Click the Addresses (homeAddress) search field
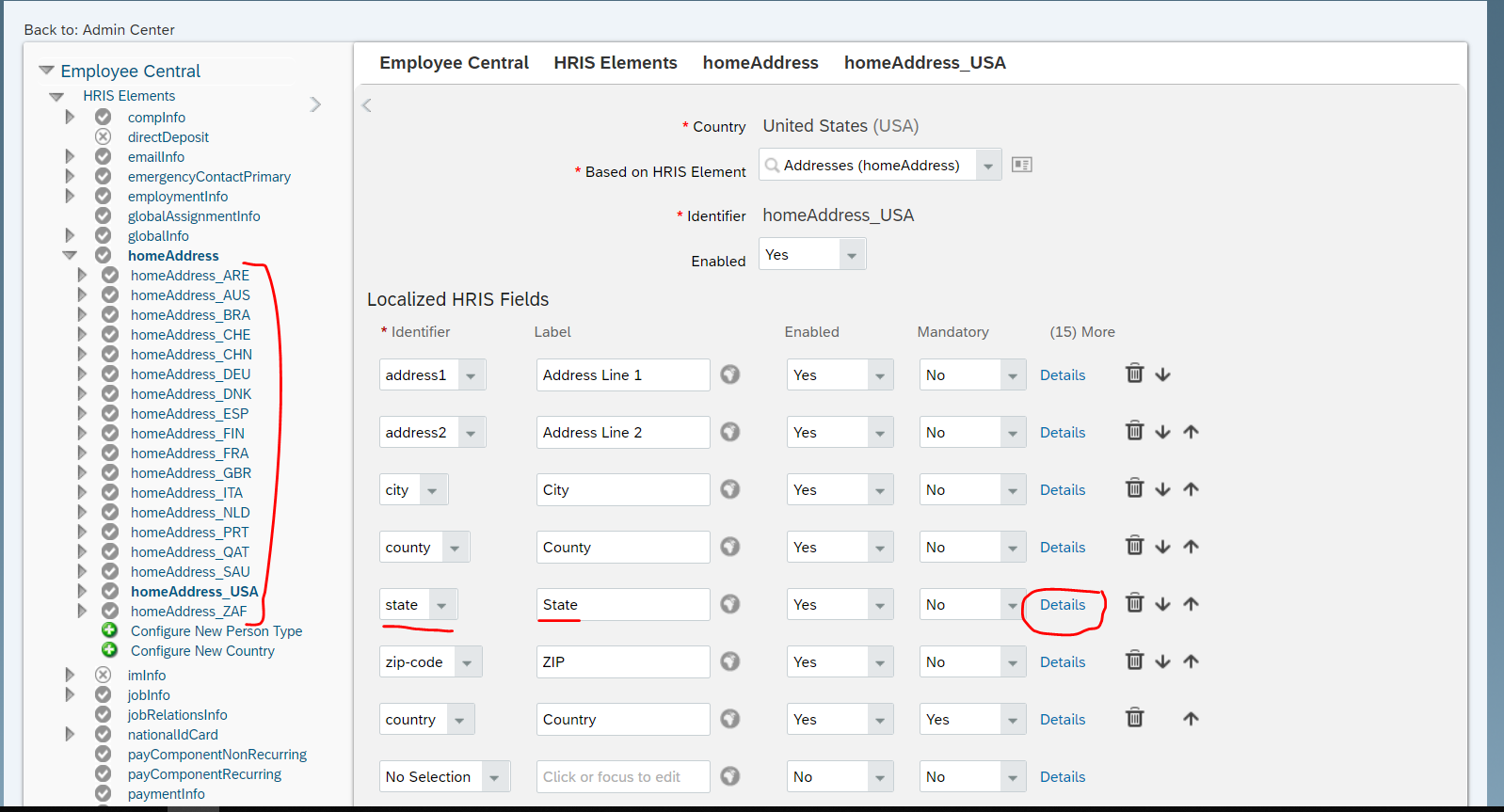Image resolution: width=1504 pixels, height=812 pixels. (868, 165)
